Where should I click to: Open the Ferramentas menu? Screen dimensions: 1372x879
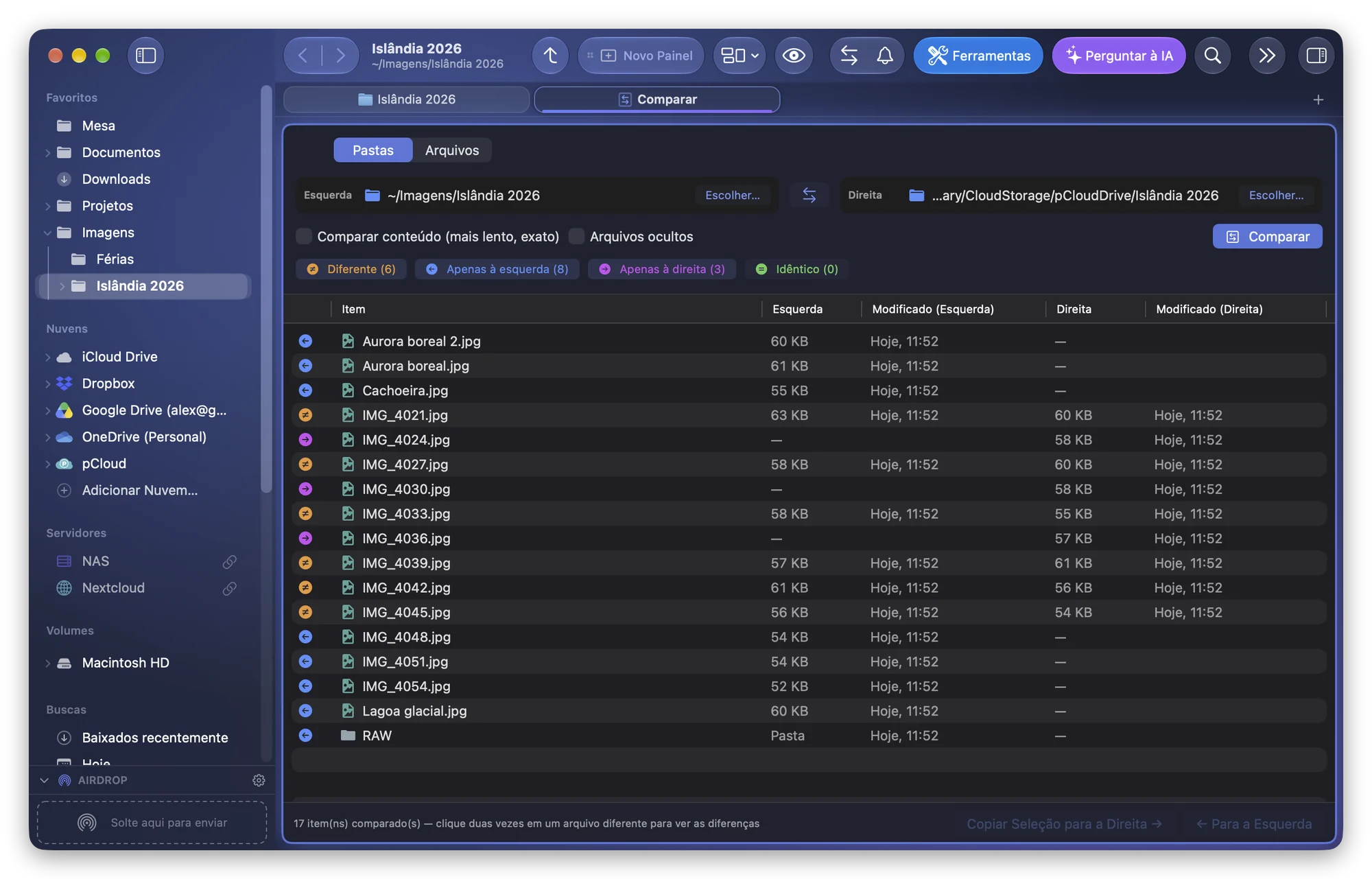[x=978, y=56]
